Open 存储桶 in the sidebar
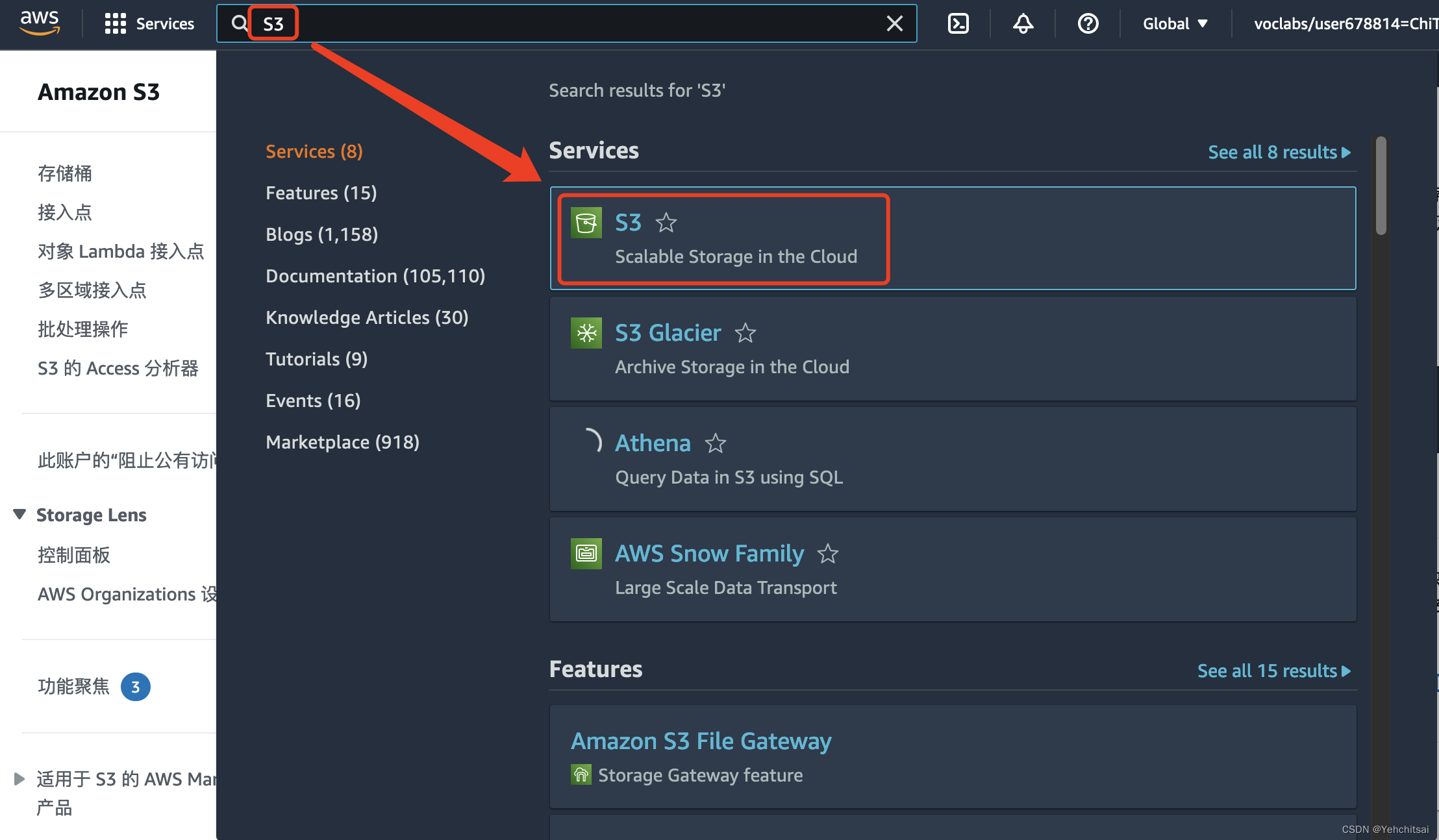This screenshot has width=1439, height=840. 65,173
